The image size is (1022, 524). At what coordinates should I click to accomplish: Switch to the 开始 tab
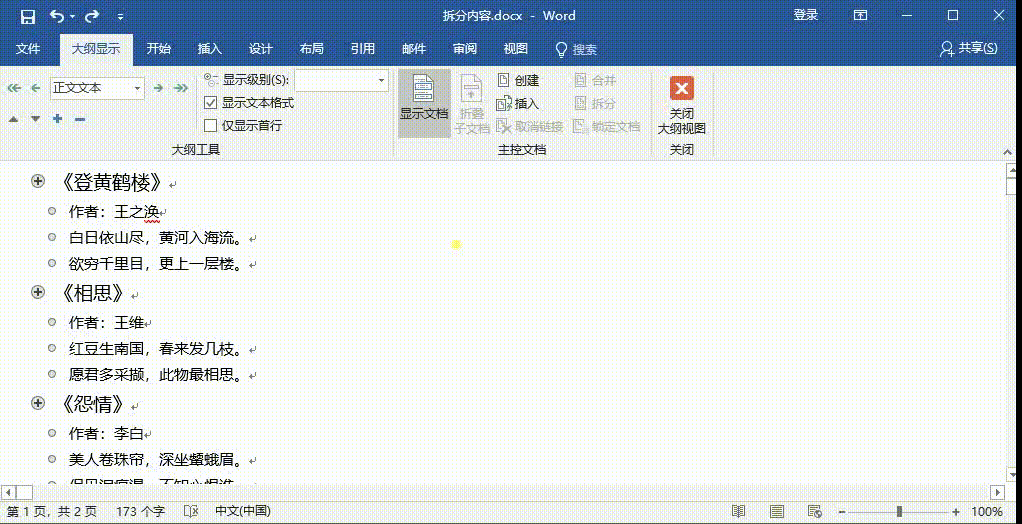[158, 49]
